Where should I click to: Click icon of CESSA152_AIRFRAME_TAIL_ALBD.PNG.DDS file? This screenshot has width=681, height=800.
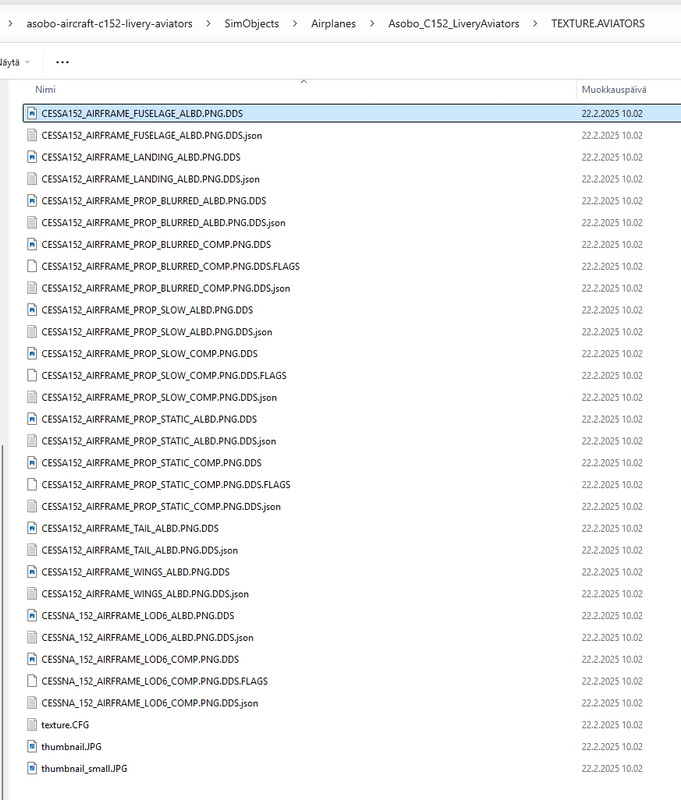pyautogui.click(x=32, y=528)
